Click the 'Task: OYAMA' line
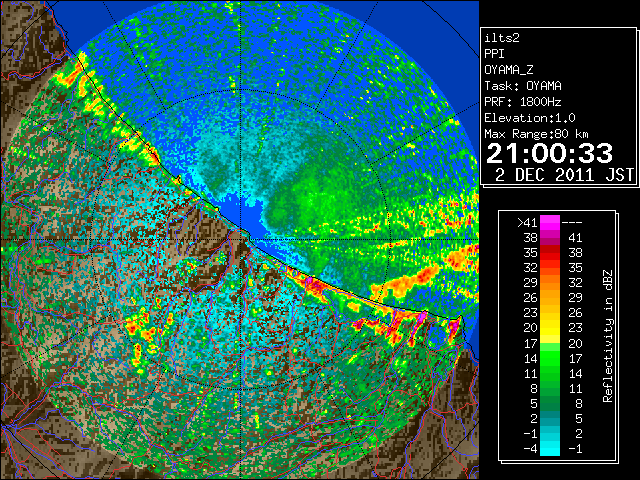 pyautogui.click(x=523, y=86)
